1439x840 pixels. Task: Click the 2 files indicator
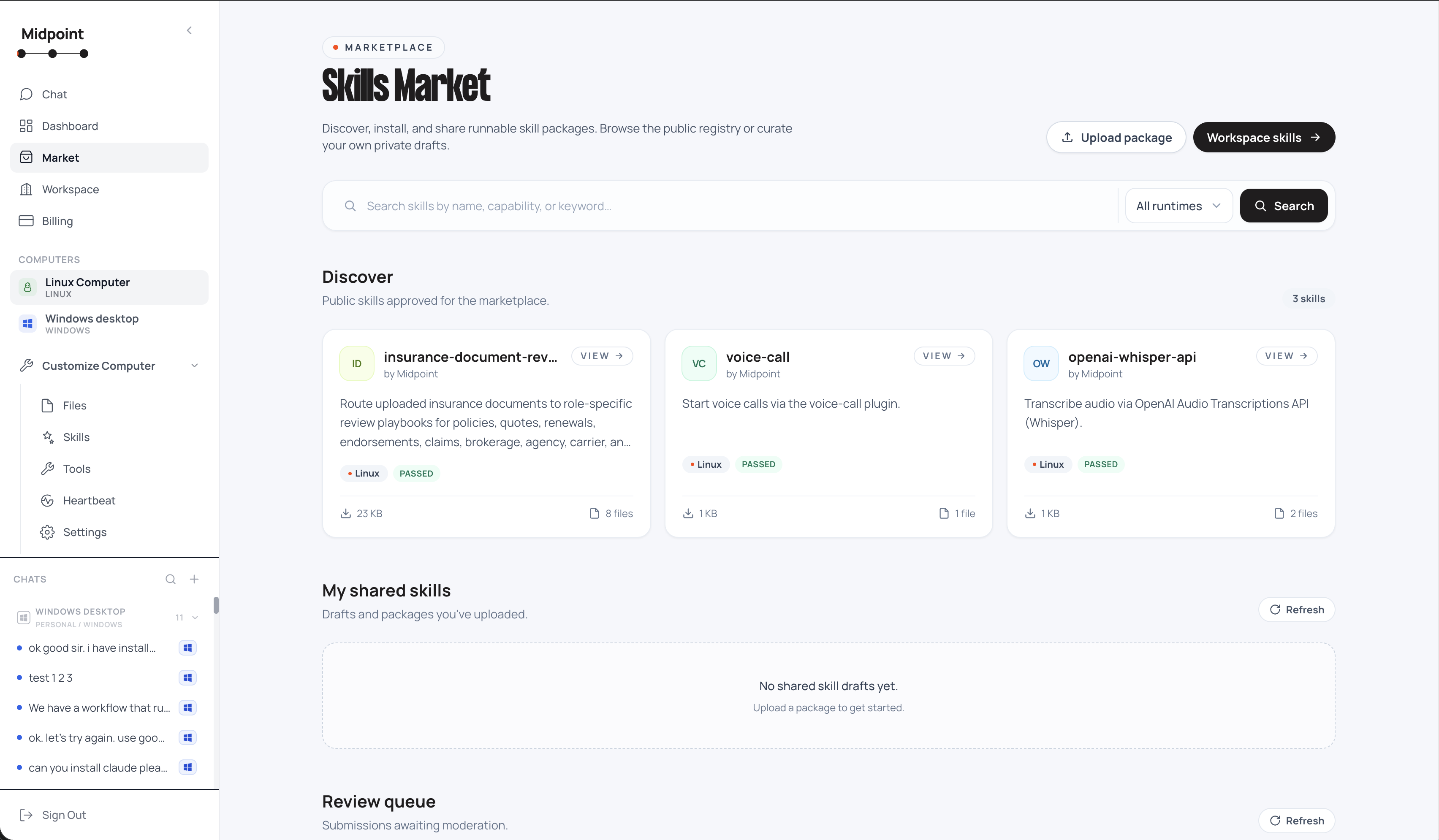point(1296,513)
